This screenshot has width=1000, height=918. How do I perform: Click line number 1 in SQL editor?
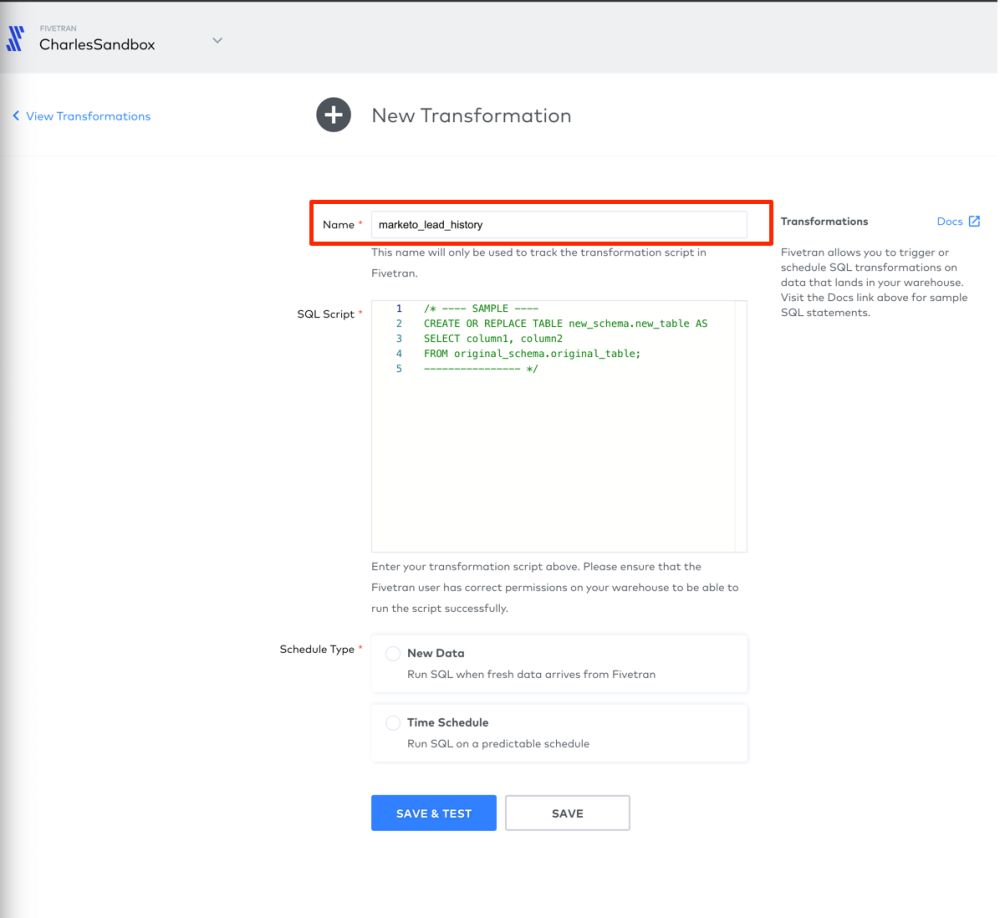pyautogui.click(x=399, y=308)
